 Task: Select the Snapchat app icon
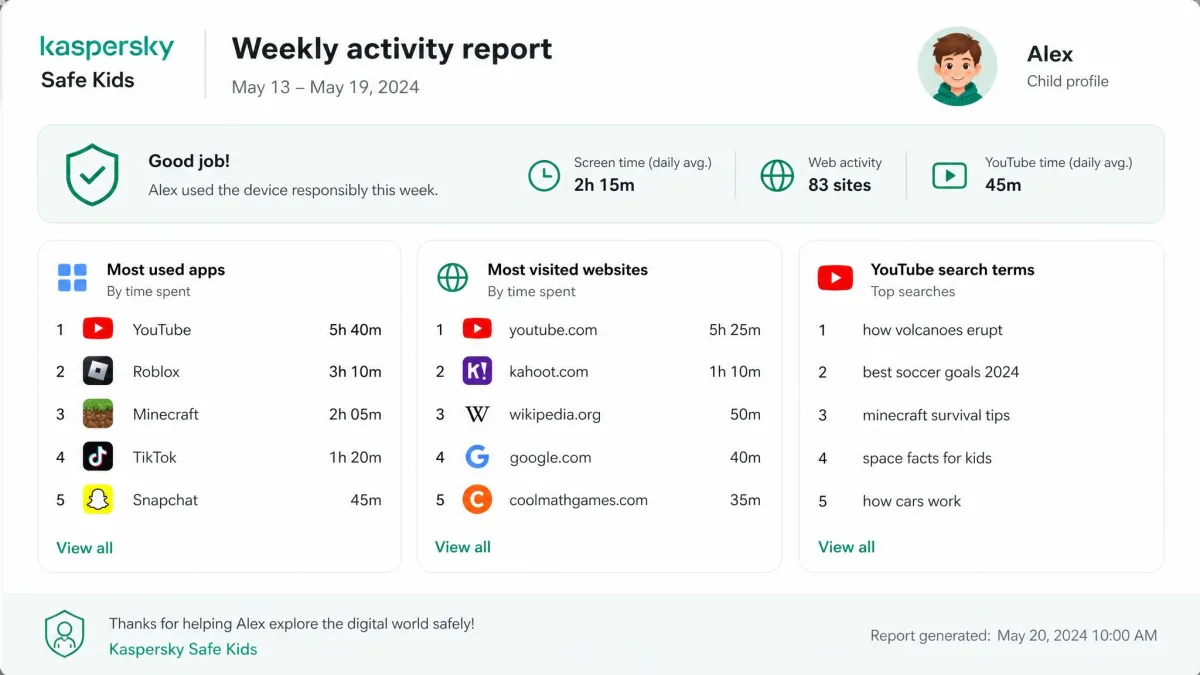tap(98, 500)
